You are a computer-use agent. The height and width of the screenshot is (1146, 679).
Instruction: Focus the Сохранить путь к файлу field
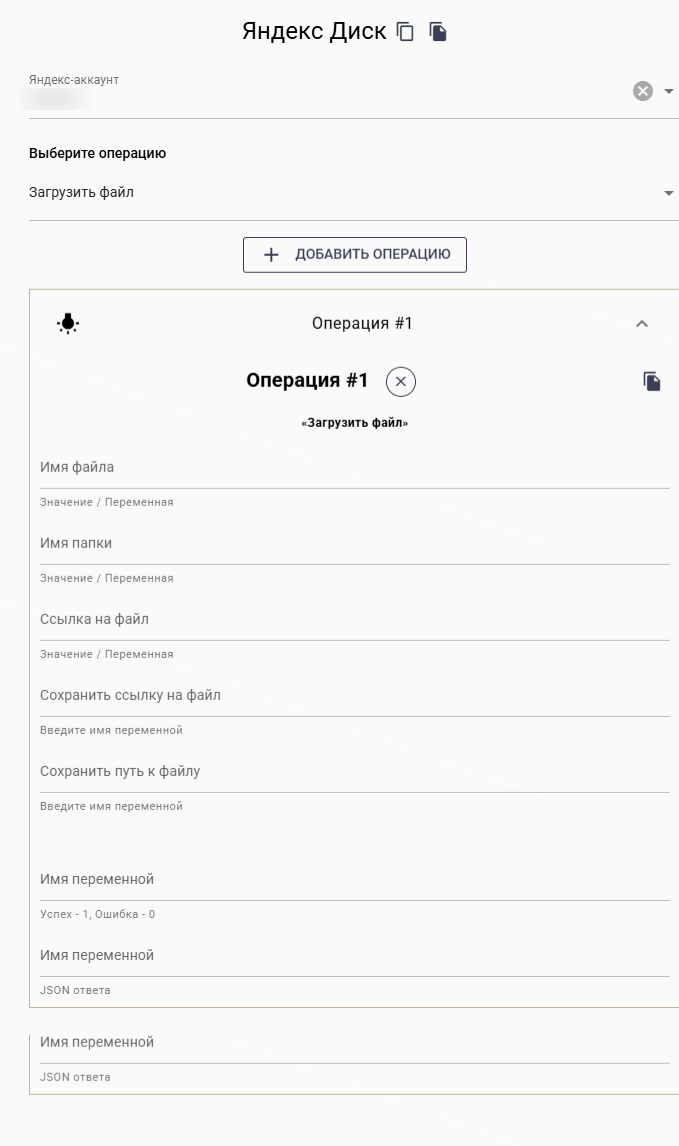click(354, 772)
